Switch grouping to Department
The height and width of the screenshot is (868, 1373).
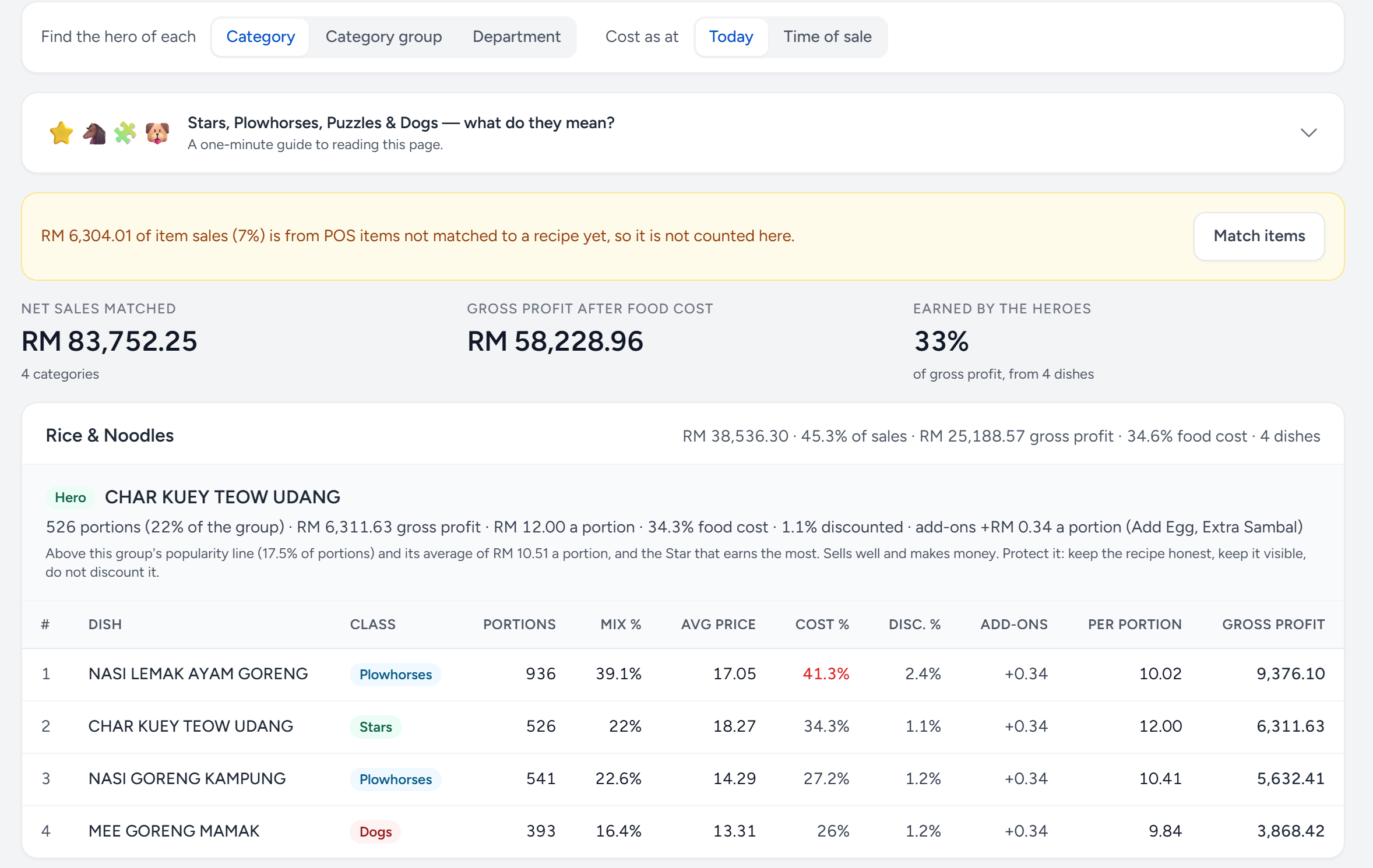(x=516, y=37)
